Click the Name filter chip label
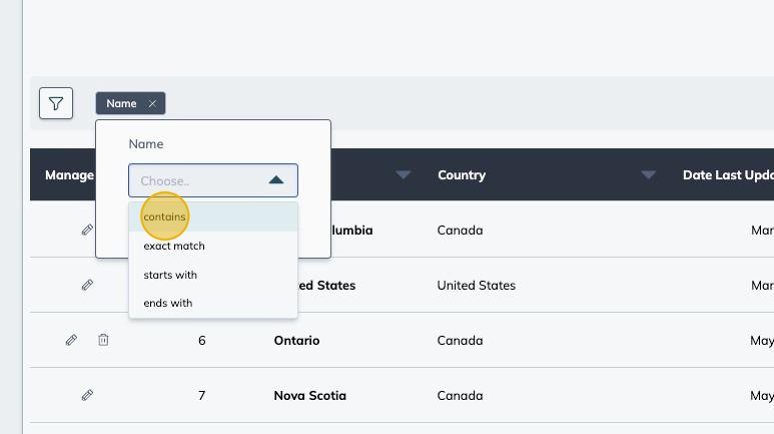This screenshot has width=774, height=434. click(x=121, y=103)
